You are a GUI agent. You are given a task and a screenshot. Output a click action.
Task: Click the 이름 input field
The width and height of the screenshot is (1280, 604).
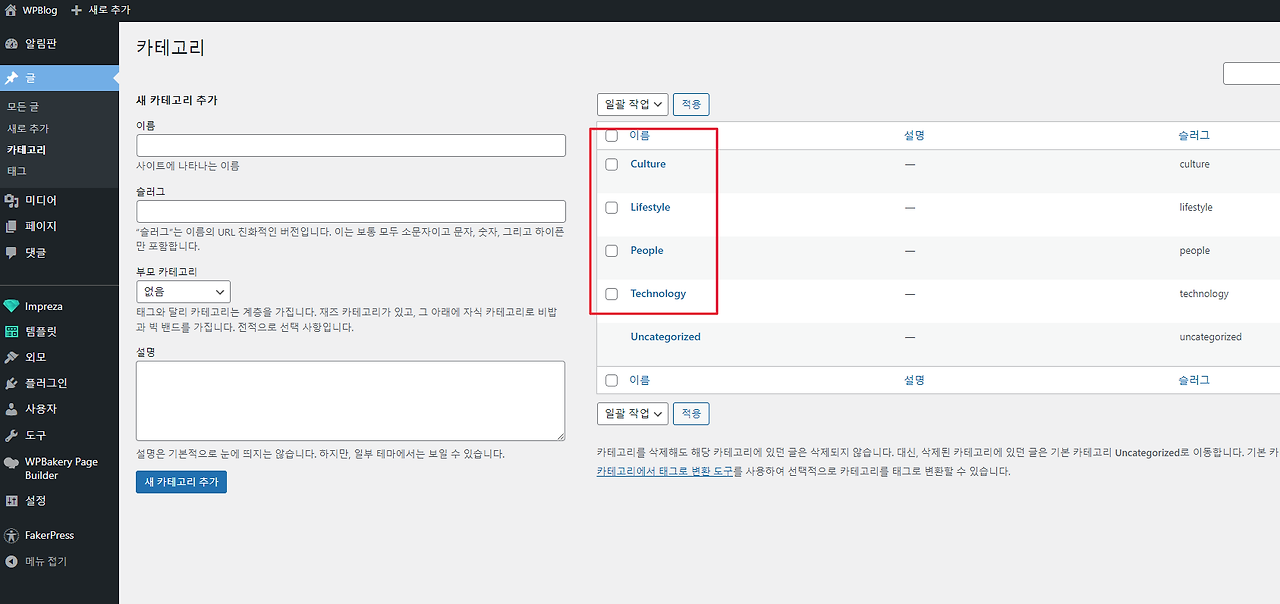[x=351, y=146]
